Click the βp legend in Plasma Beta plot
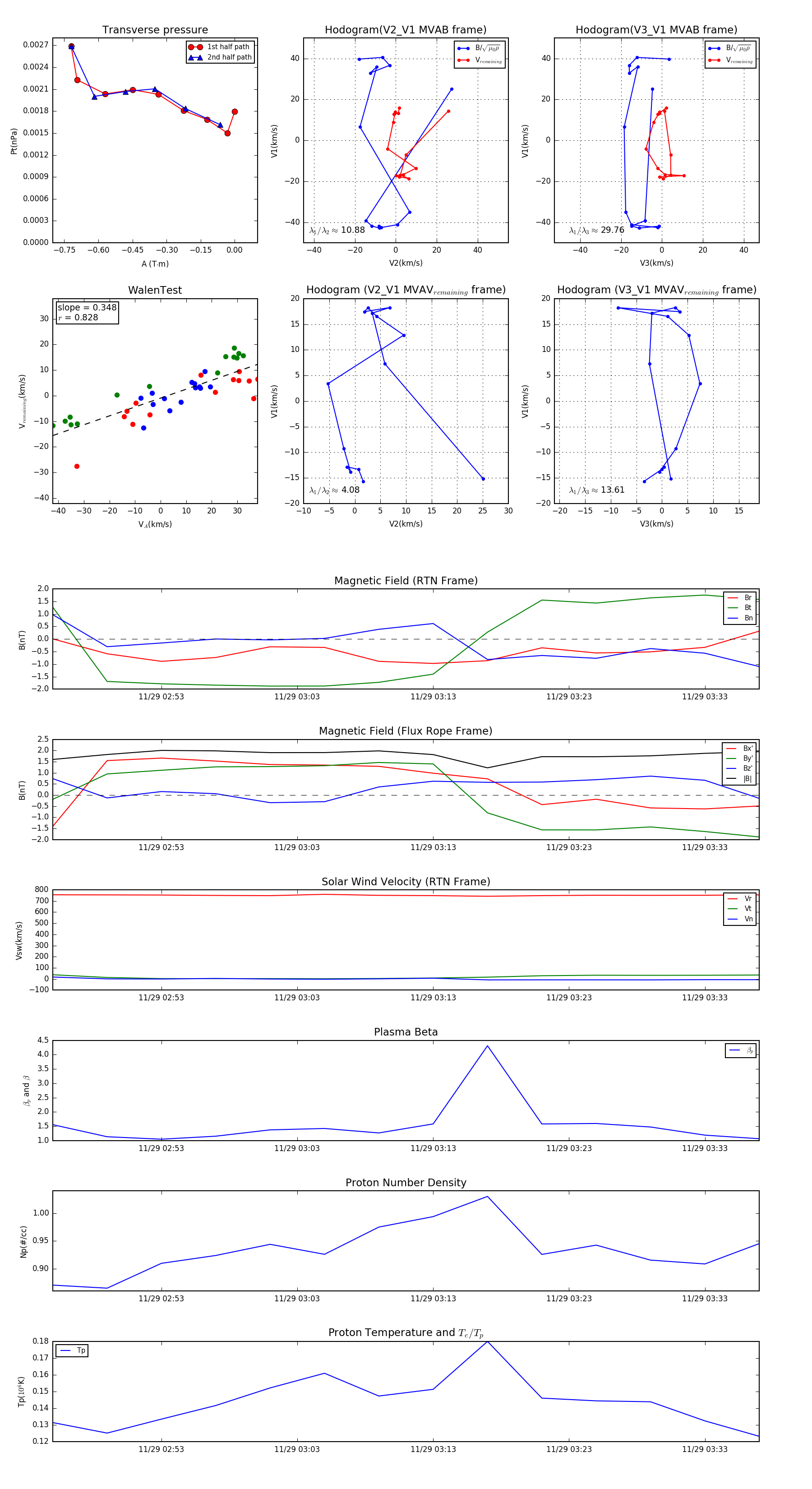The height and width of the screenshot is (1489, 812). tap(741, 1050)
